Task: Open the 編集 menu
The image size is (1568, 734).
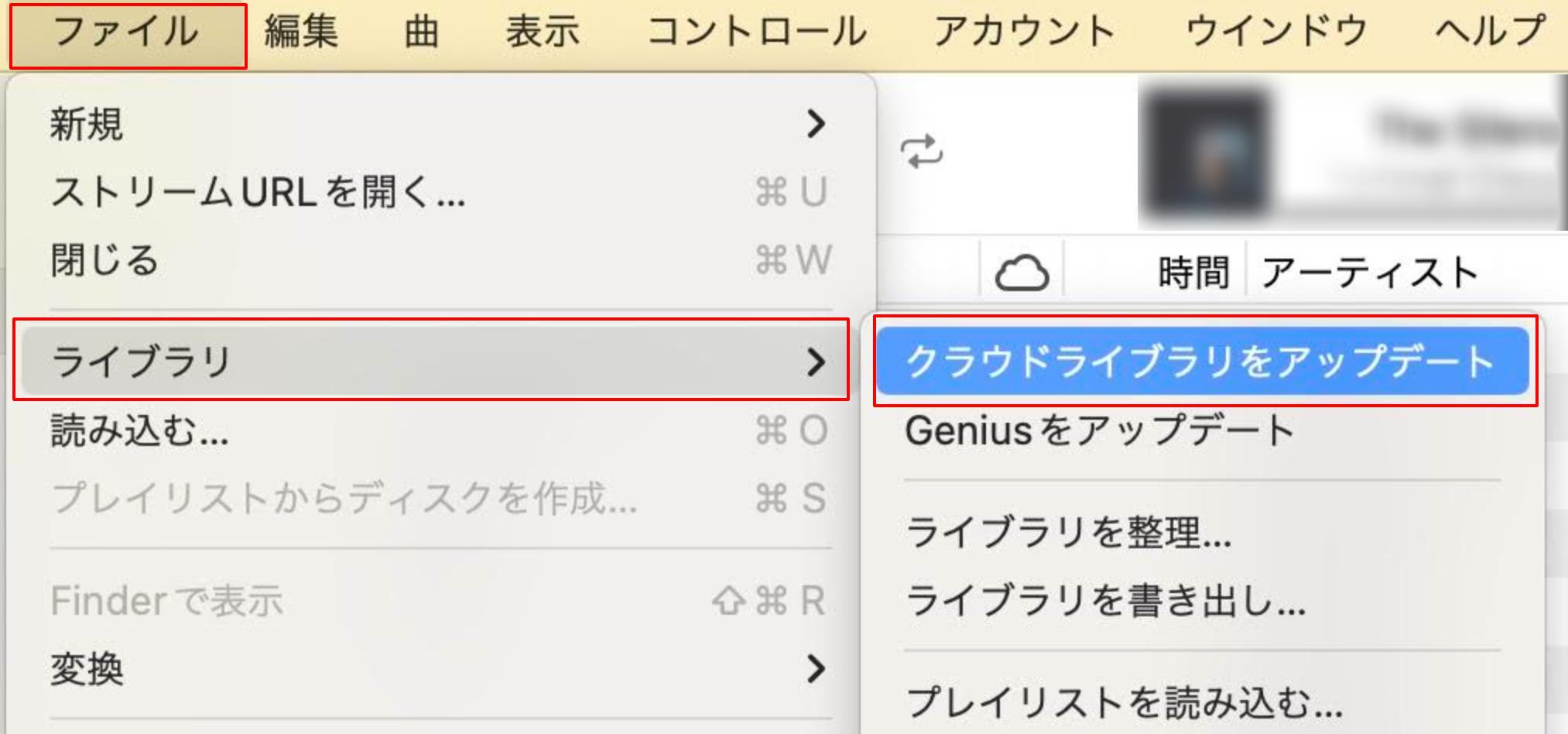Action: pos(300,31)
